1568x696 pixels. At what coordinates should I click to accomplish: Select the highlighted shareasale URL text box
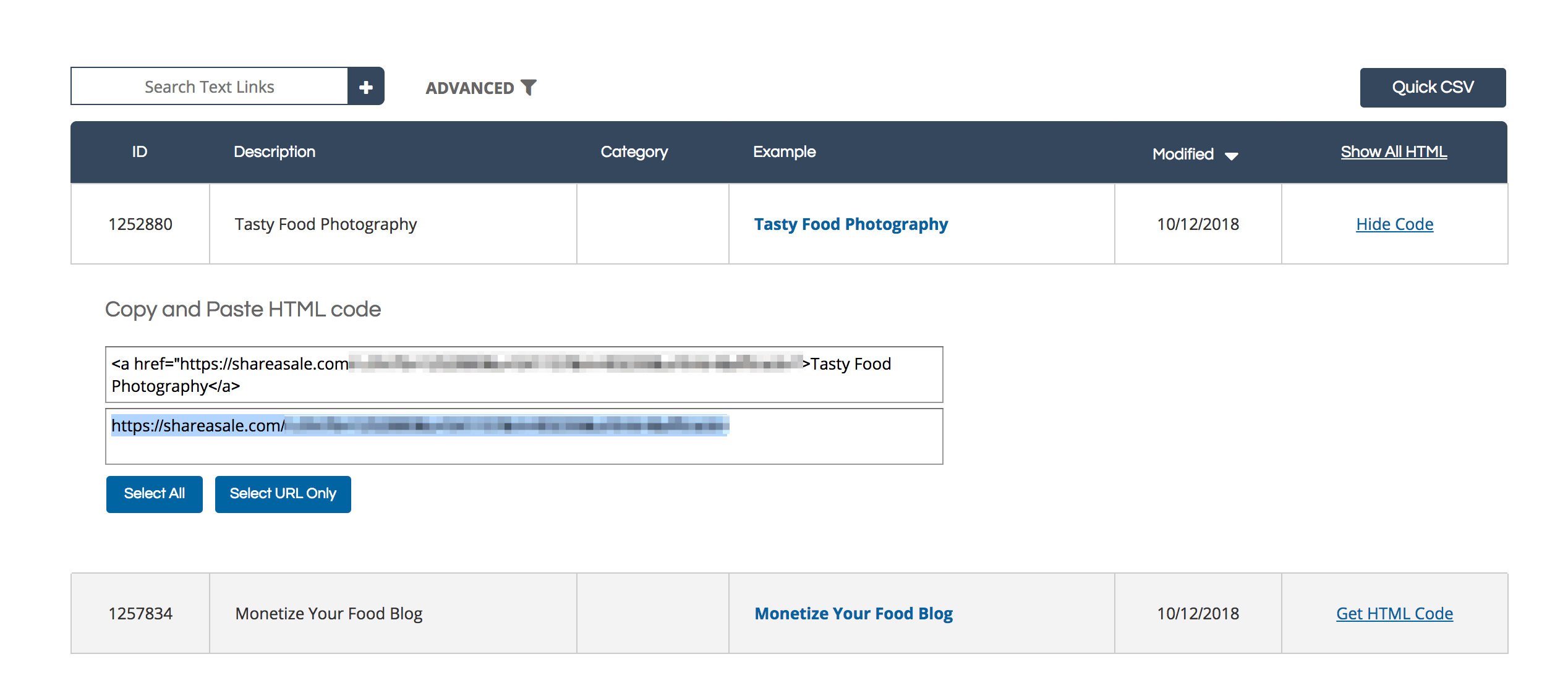click(x=524, y=436)
